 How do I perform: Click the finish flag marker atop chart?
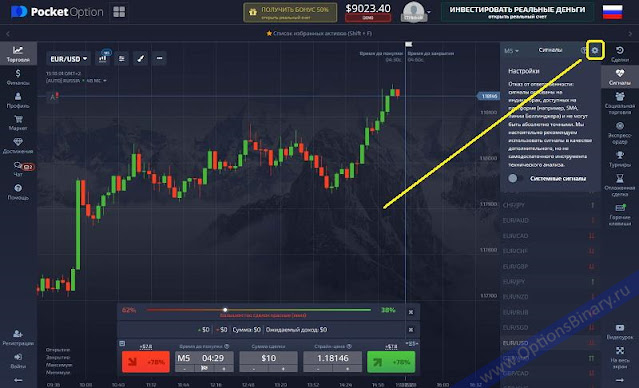point(409,44)
